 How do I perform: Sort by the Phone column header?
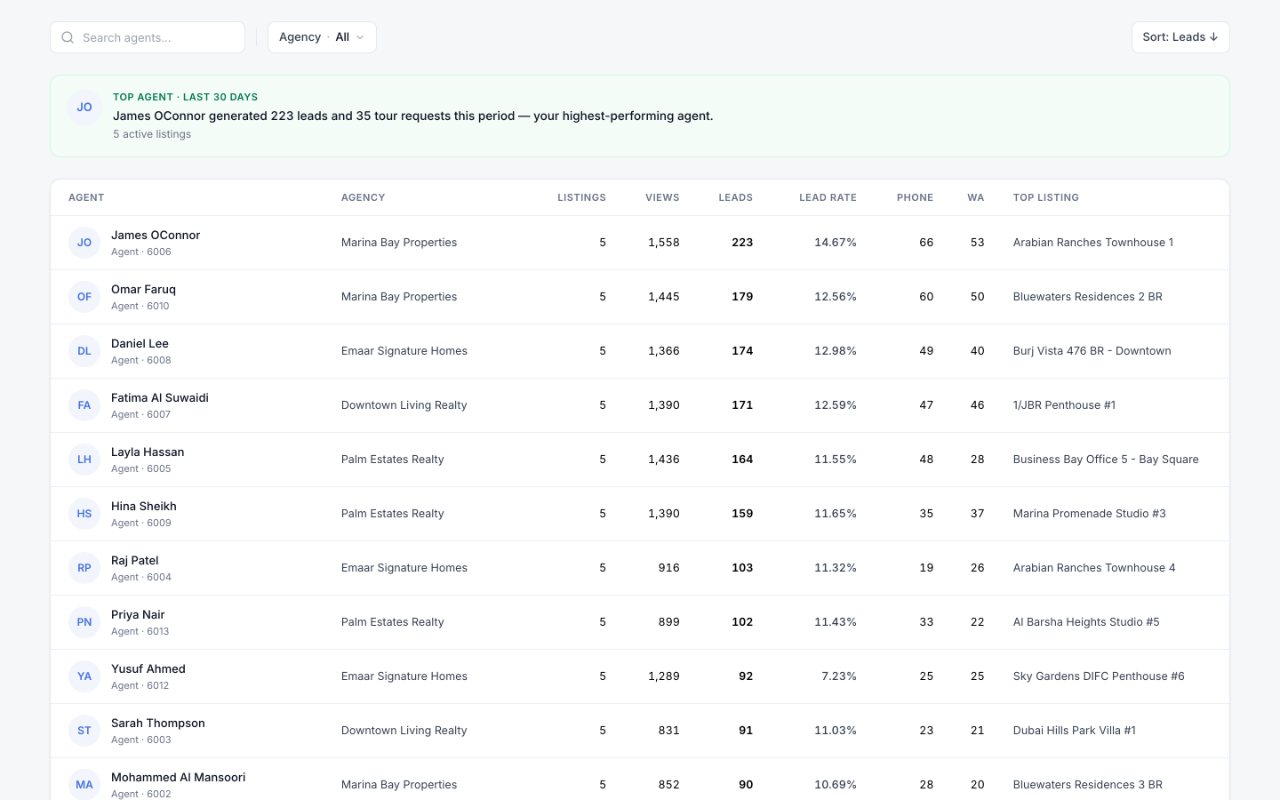coord(915,198)
